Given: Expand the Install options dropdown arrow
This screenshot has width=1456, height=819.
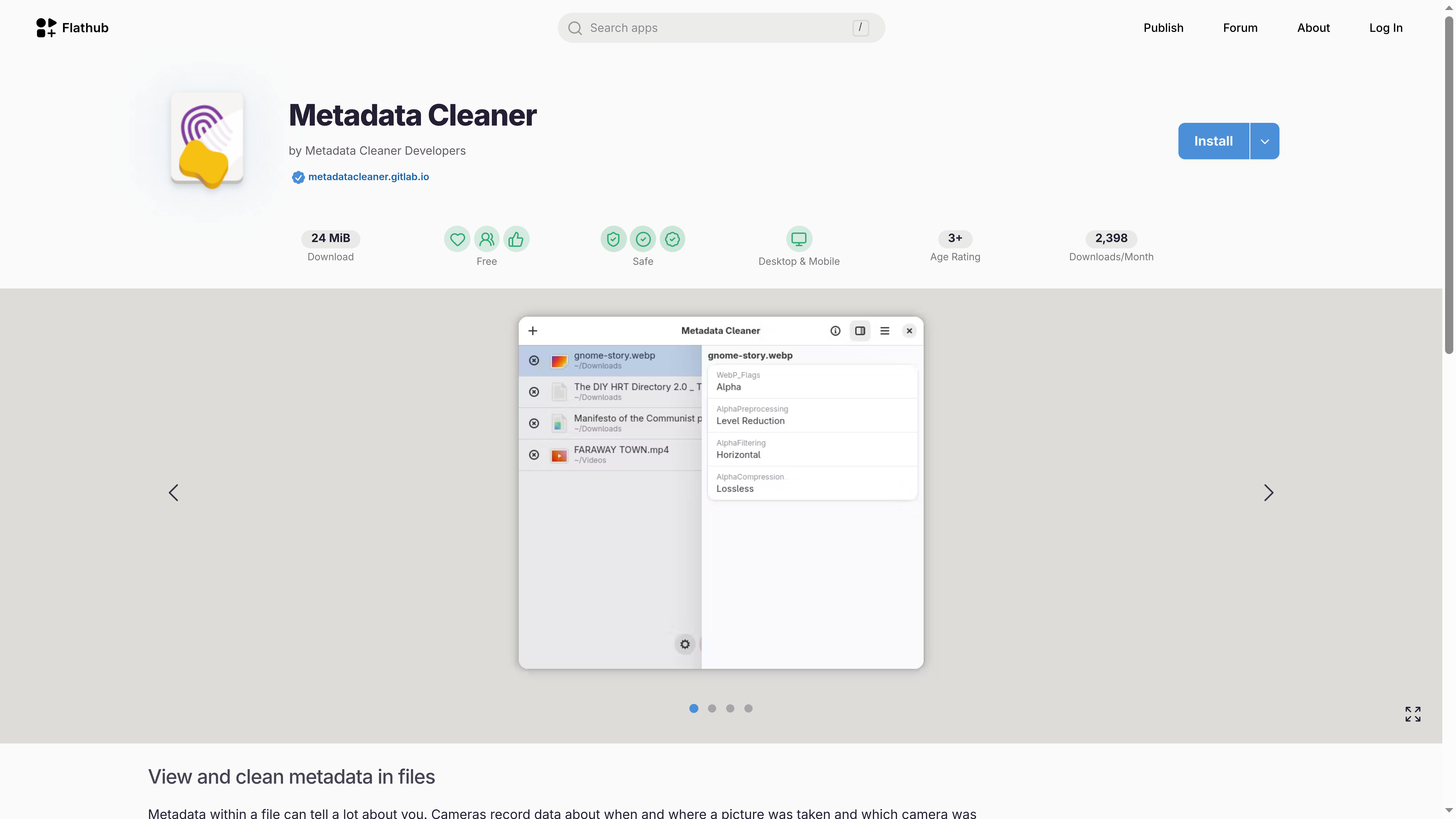Looking at the screenshot, I should point(1265,141).
